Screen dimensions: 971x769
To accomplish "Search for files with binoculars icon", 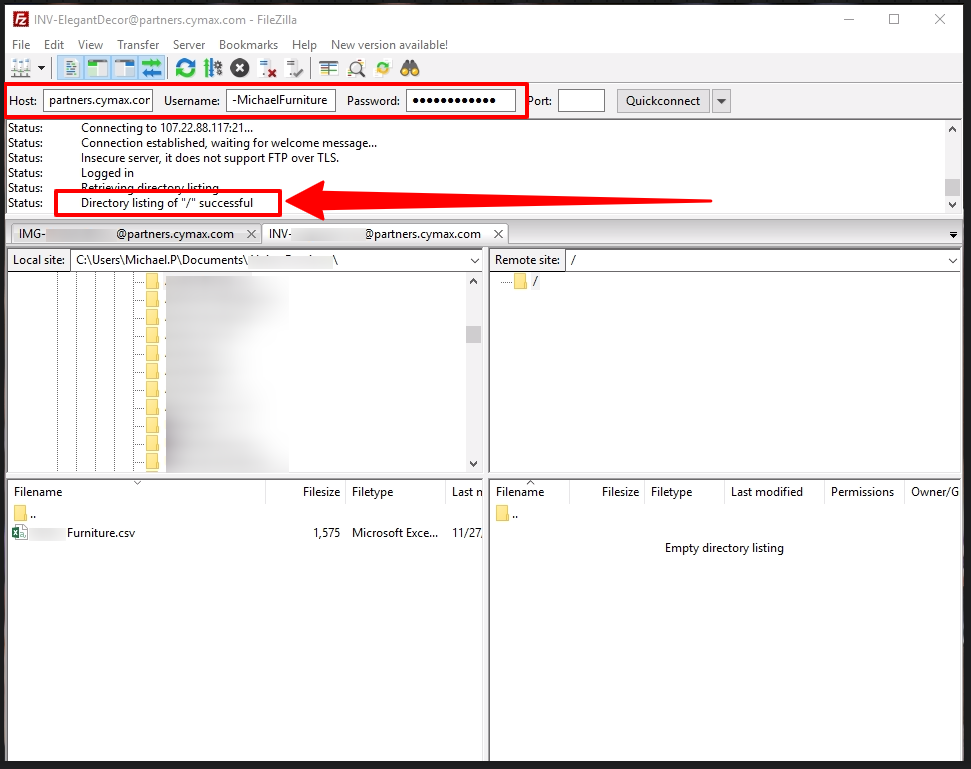I will click(x=410, y=68).
